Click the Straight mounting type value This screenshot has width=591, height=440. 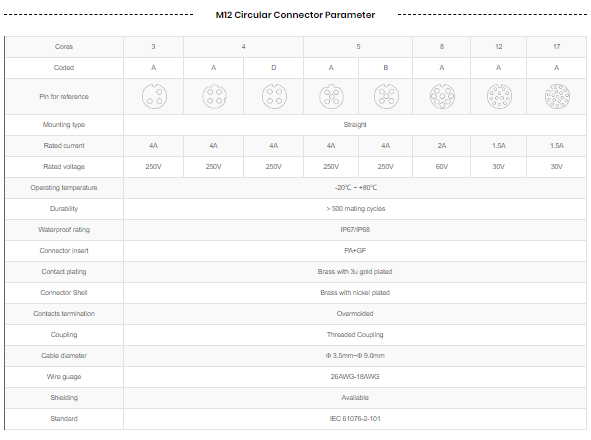[x=355, y=125]
